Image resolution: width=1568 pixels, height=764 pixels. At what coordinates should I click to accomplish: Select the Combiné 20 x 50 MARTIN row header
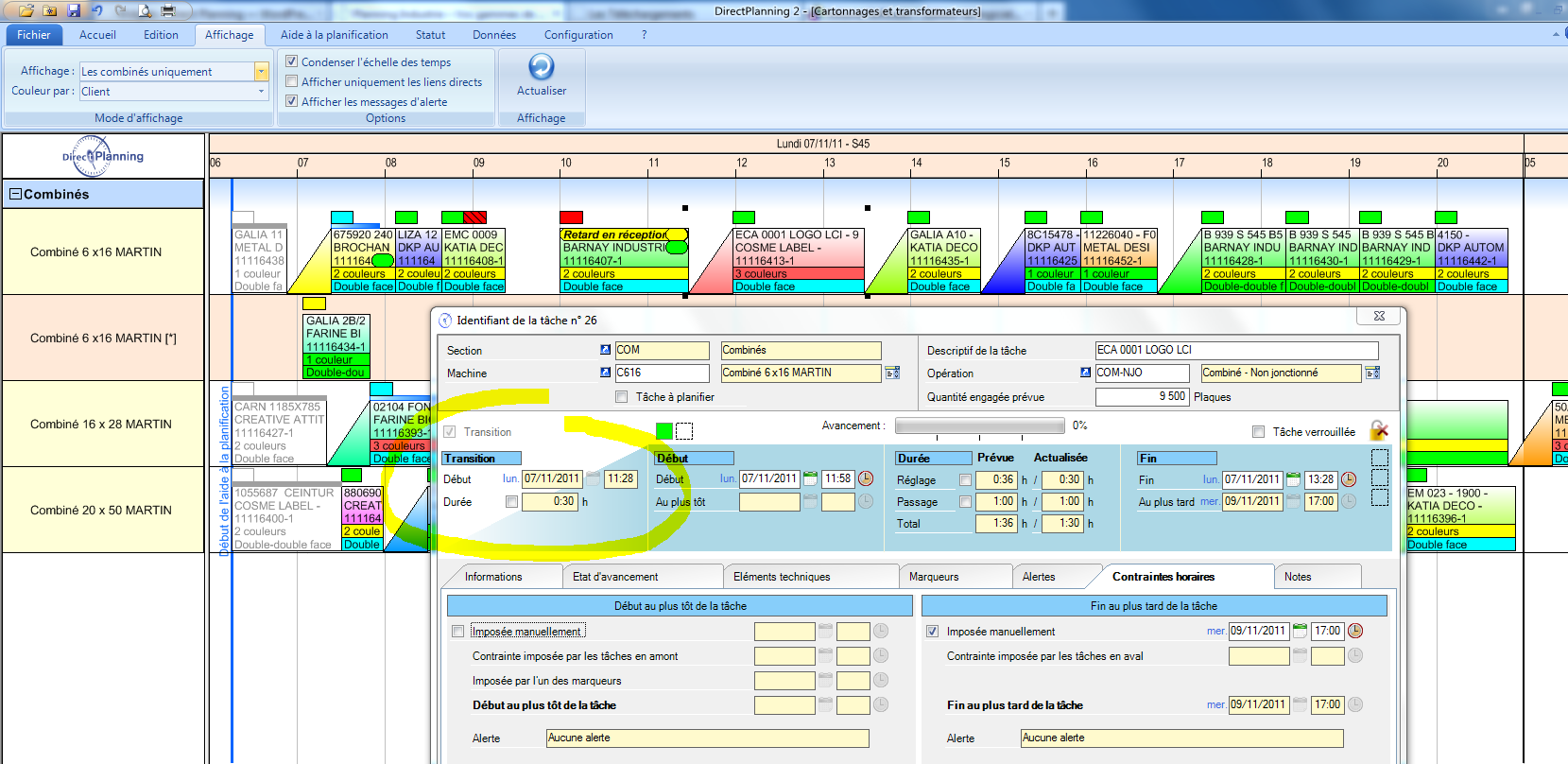(x=101, y=510)
